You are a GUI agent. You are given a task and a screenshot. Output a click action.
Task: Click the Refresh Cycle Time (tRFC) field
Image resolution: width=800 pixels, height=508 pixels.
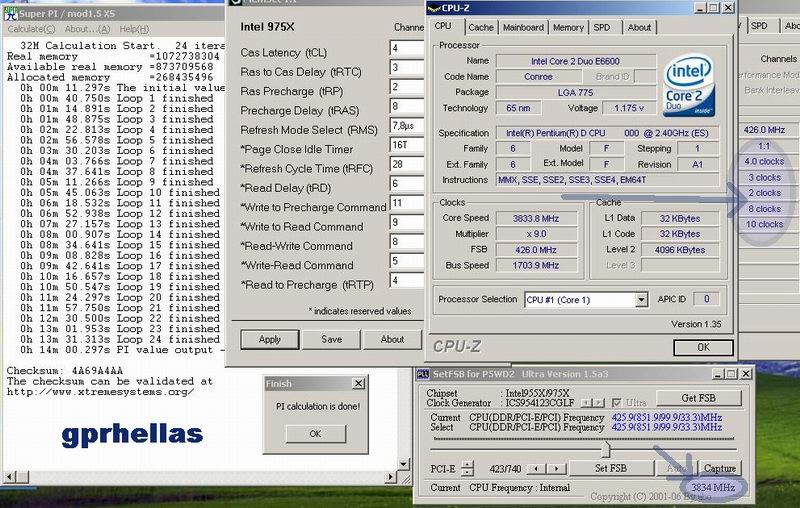click(407, 164)
